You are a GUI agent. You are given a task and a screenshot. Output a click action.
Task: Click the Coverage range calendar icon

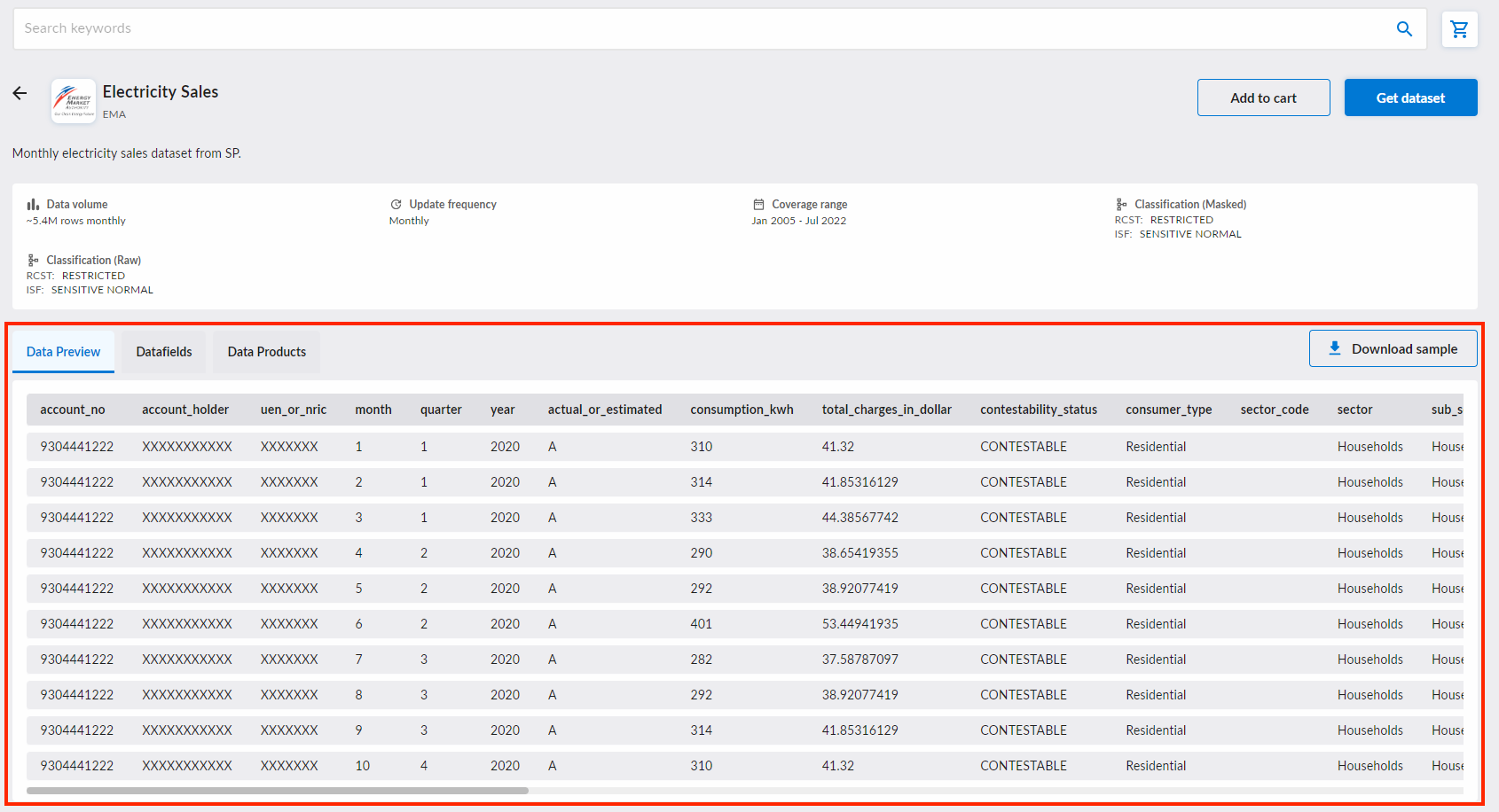point(758,204)
